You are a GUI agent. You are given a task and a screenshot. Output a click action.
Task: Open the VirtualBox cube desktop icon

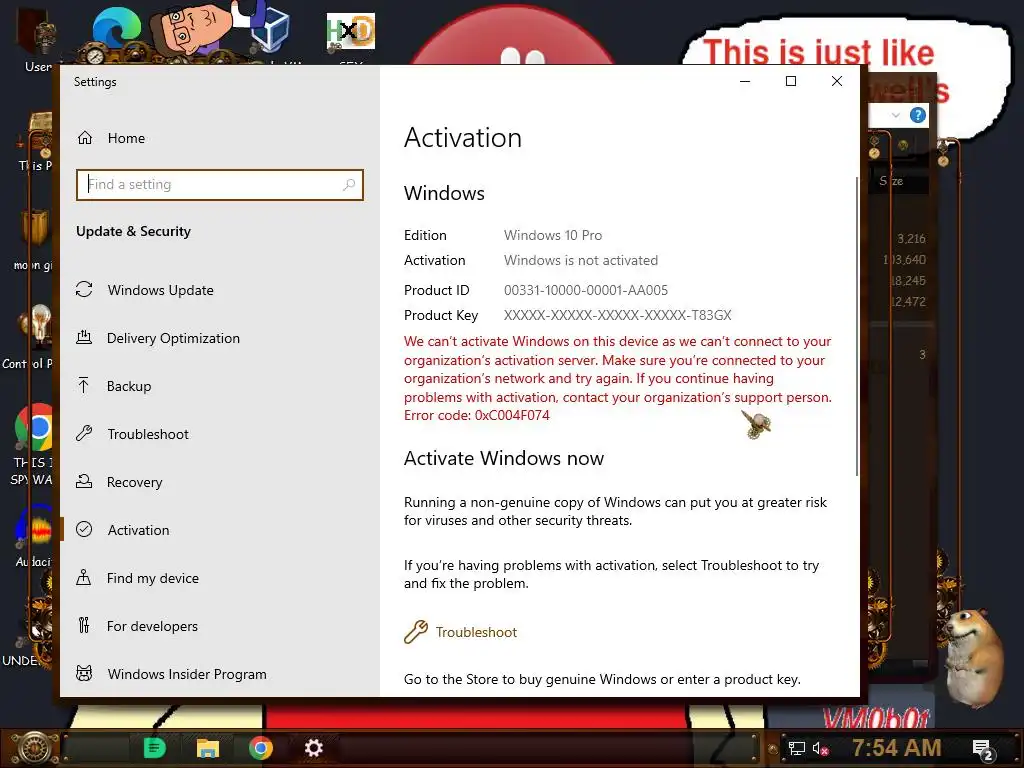pyautogui.click(x=270, y=29)
